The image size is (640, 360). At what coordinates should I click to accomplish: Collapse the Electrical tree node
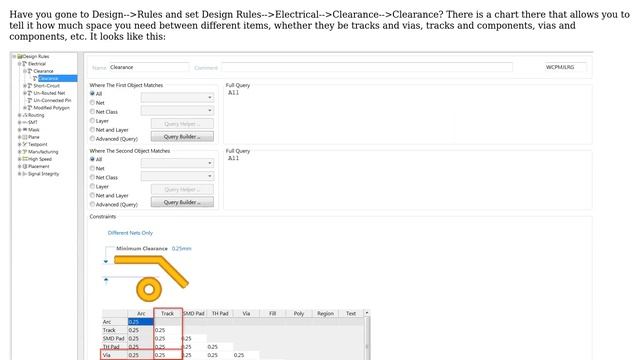(x=19, y=64)
